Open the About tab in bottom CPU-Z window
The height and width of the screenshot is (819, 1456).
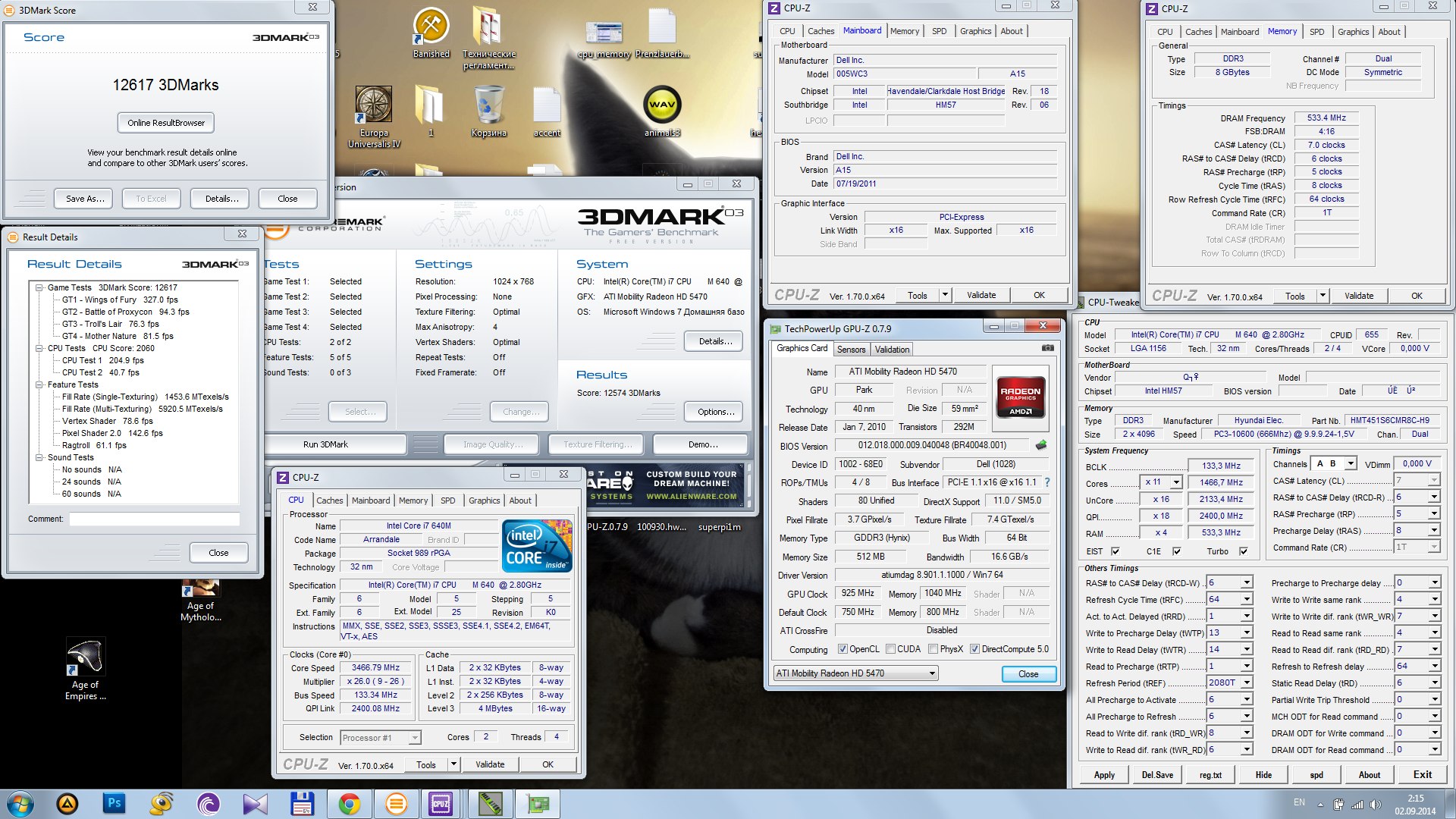click(x=520, y=500)
